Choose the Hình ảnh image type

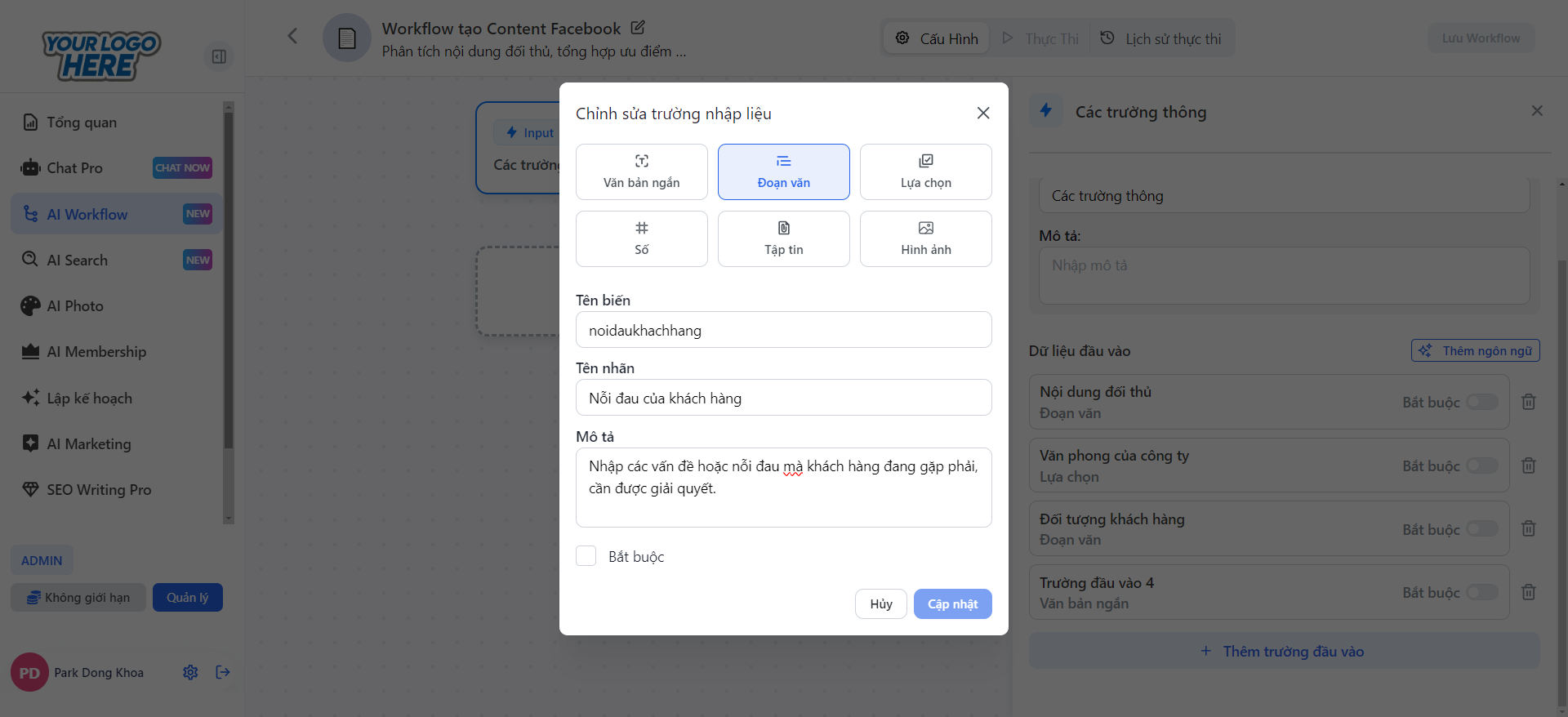925,238
